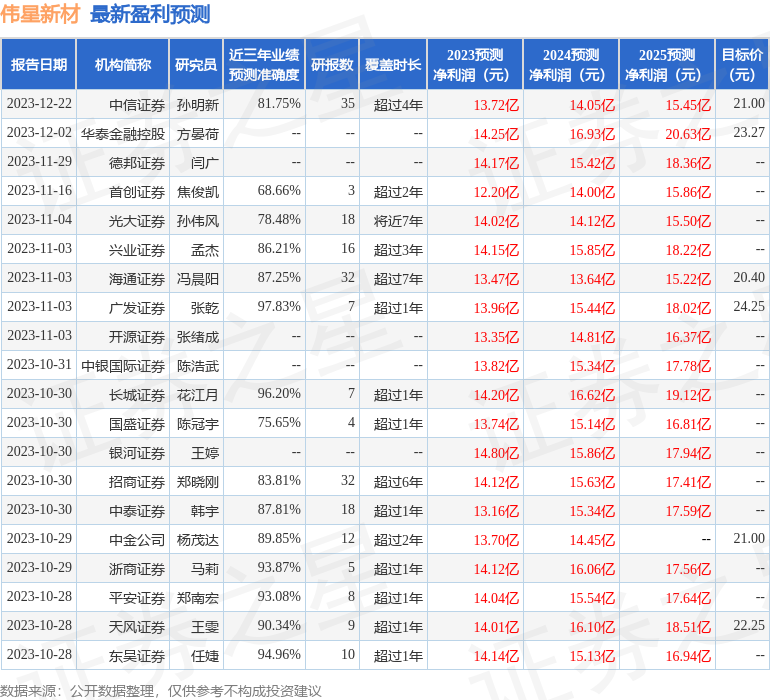The width and height of the screenshot is (770, 700).
Task: Select the 华泰金融控股 institution cell
Action: coord(123,134)
